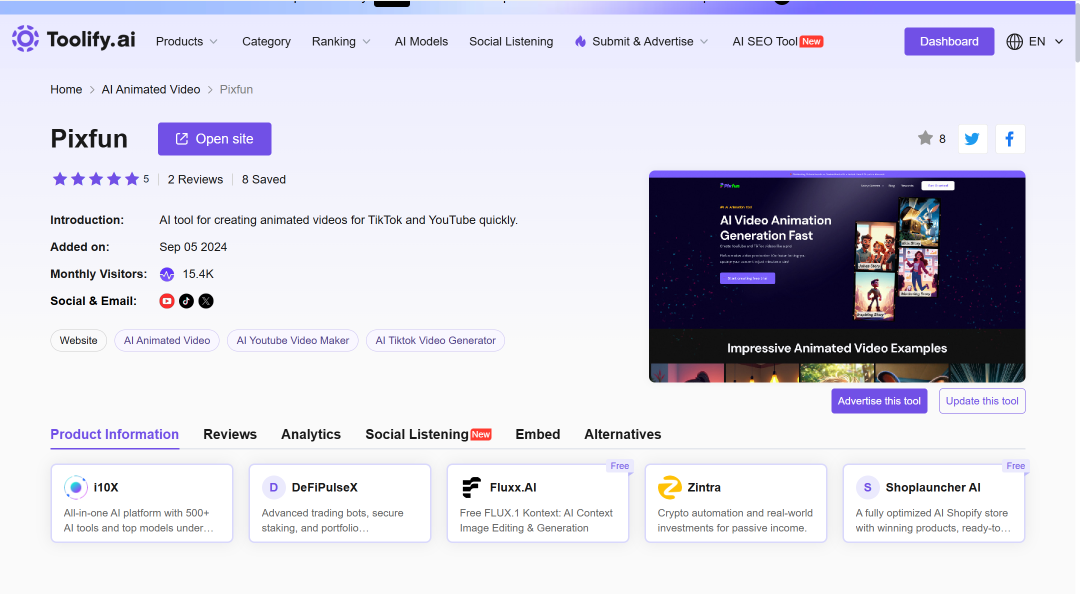Open the TikTok social icon
Image resolution: width=1080 pixels, height=594 pixels.
coord(187,301)
